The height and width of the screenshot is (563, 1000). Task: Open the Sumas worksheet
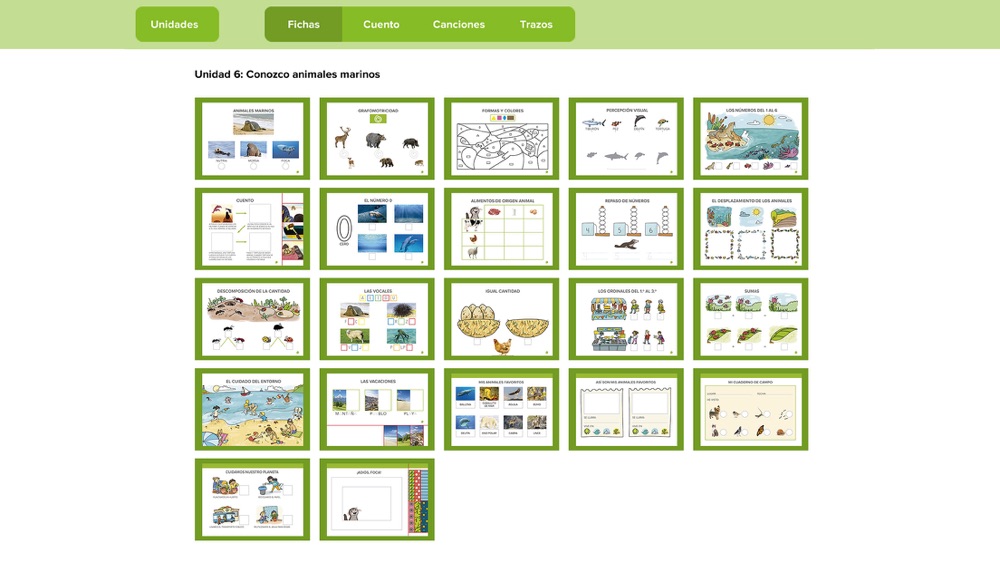coord(751,319)
